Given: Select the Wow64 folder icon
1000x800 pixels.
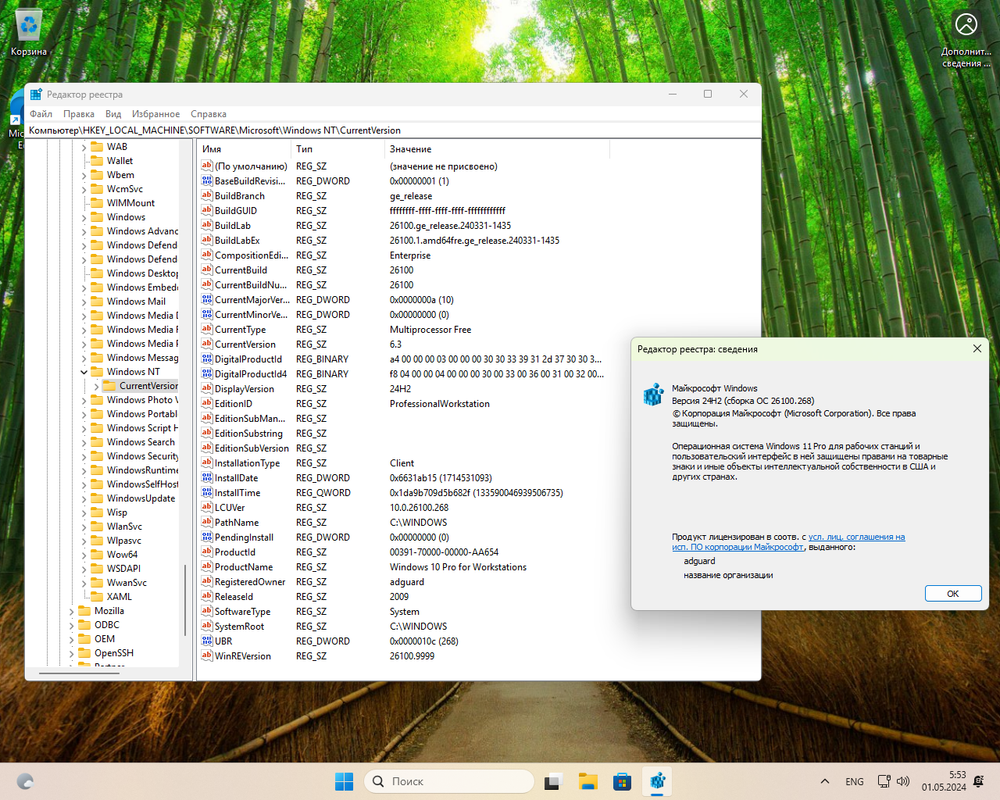Looking at the screenshot, I should [x=97, y=554].
